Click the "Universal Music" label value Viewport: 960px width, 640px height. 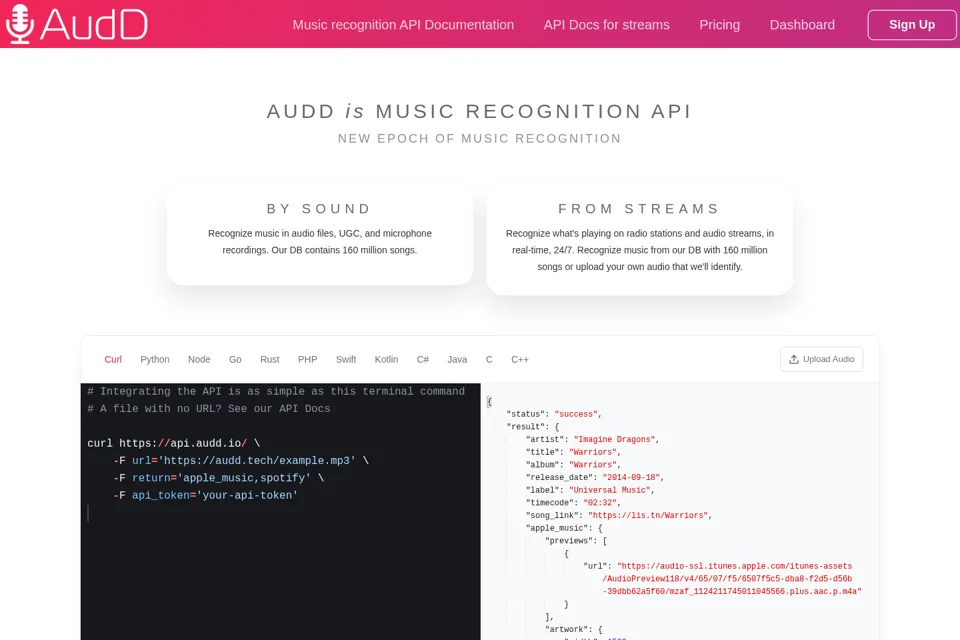[610, 490]
